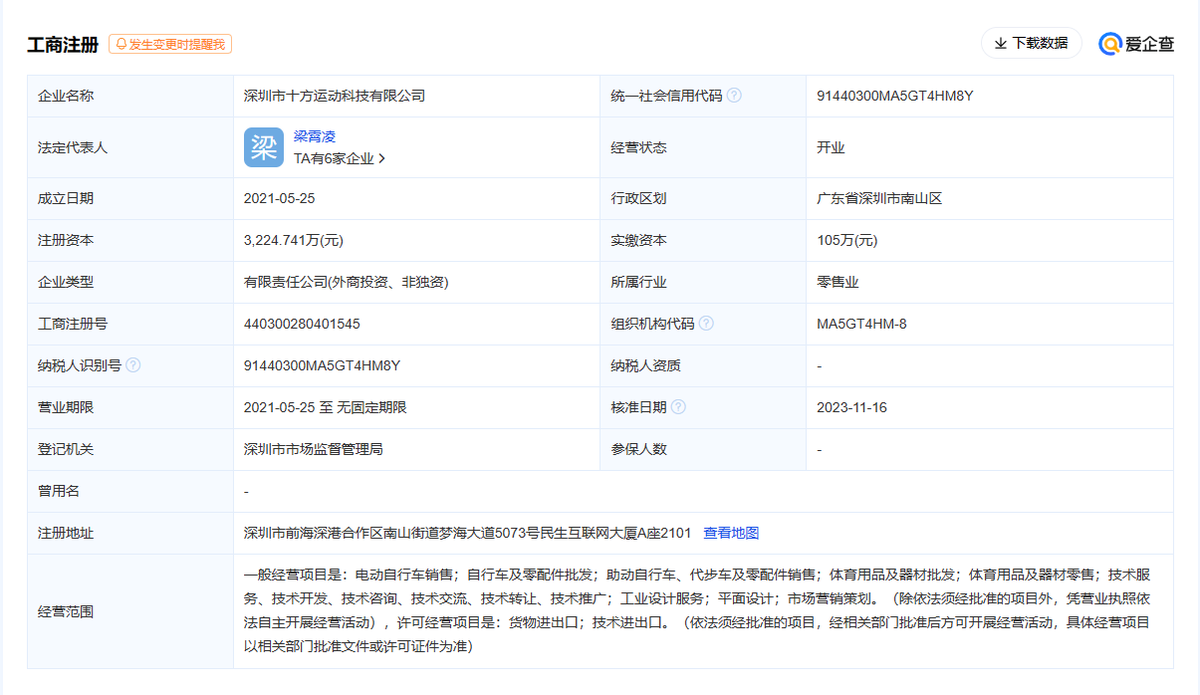The height and width of the screenshot is (695, 1200).
Task: Click the 发生变更时提醒我 reminder button
Action: point(171,44)
